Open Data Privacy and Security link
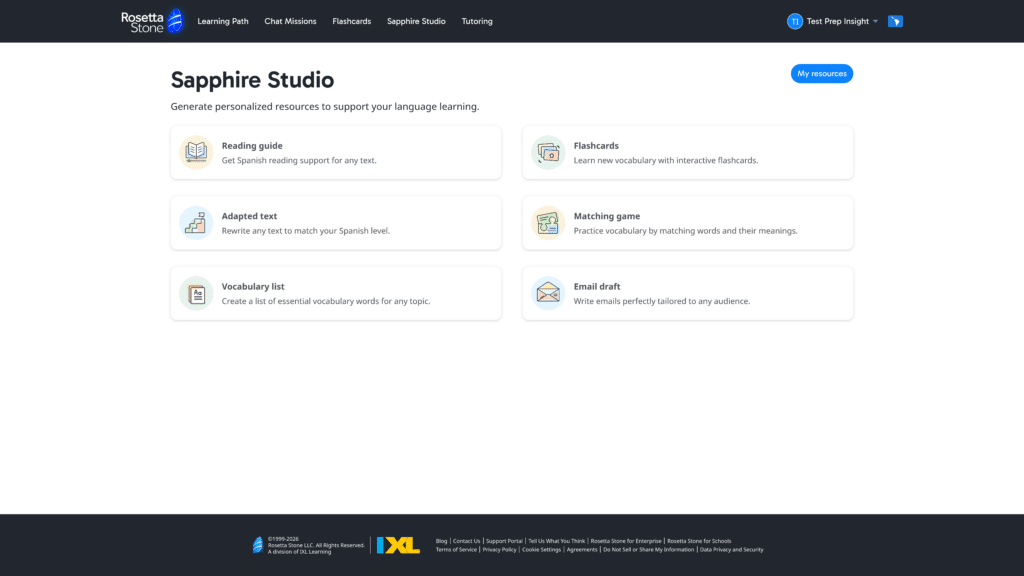1024x576 pixels. [x=731, y=549]
